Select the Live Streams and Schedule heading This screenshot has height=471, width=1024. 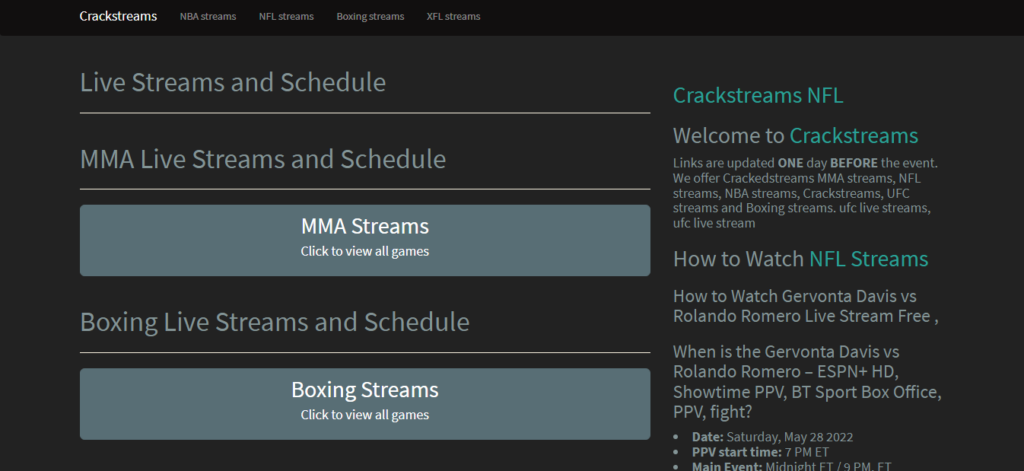pos(232,83)
